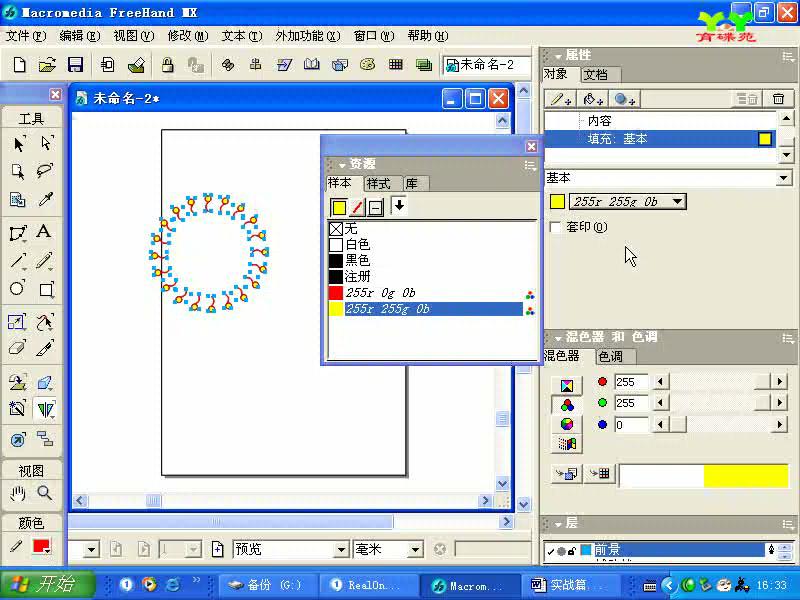Delete attribute with the trash icon
The width and height of the screenshot is (800, 600).
(778, 99)
